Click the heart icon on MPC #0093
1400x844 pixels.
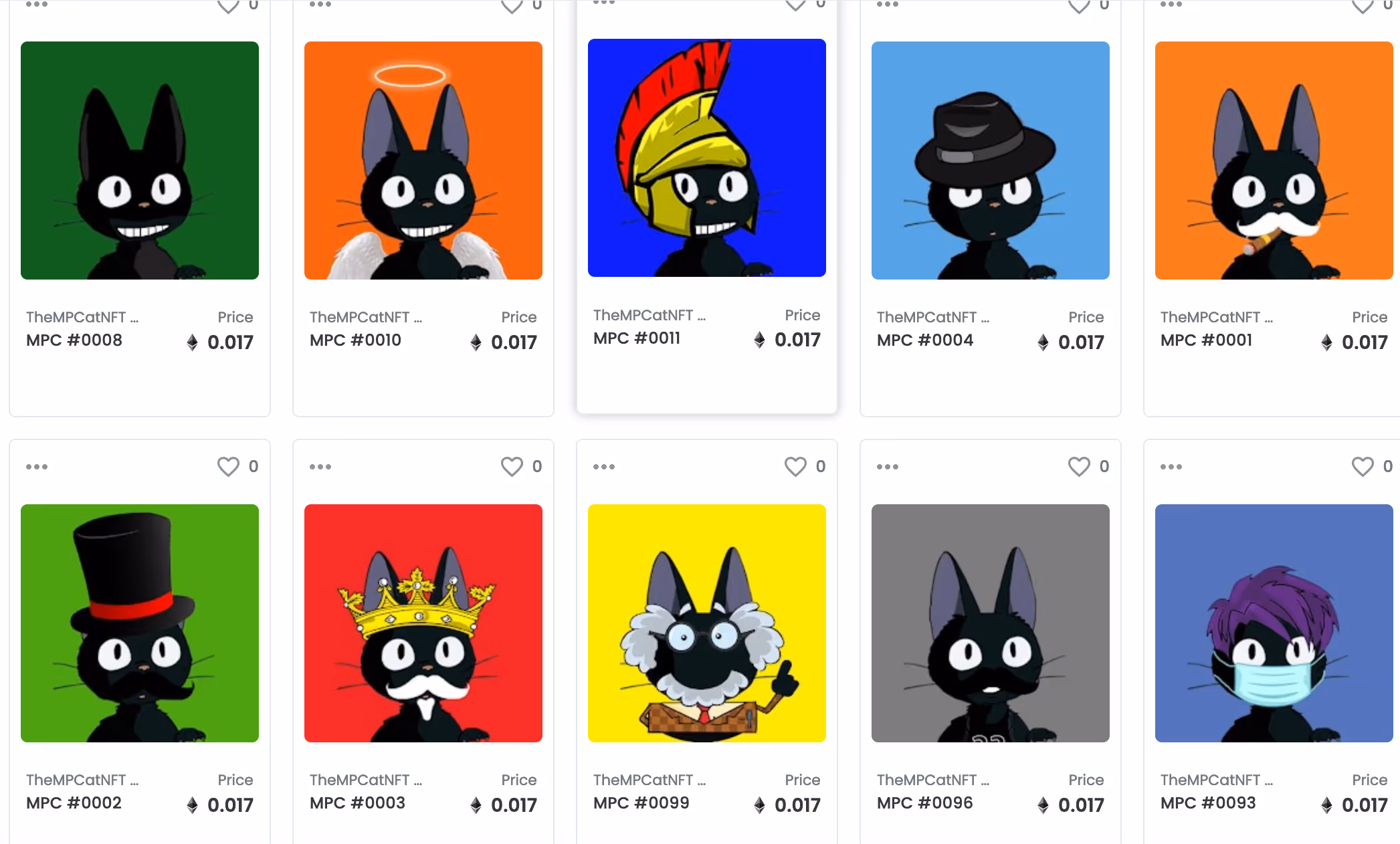[x=1363, y=466]
